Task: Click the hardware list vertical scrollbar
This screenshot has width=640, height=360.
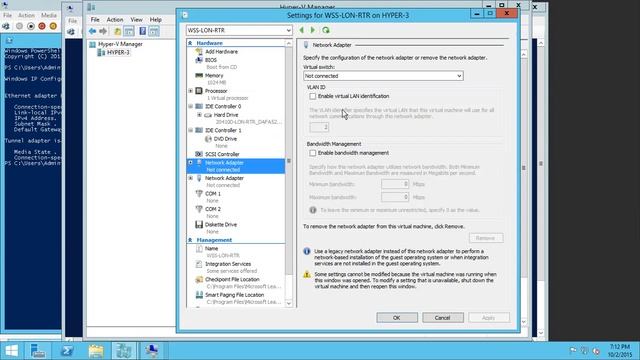Action: click(x=289, y=161)
